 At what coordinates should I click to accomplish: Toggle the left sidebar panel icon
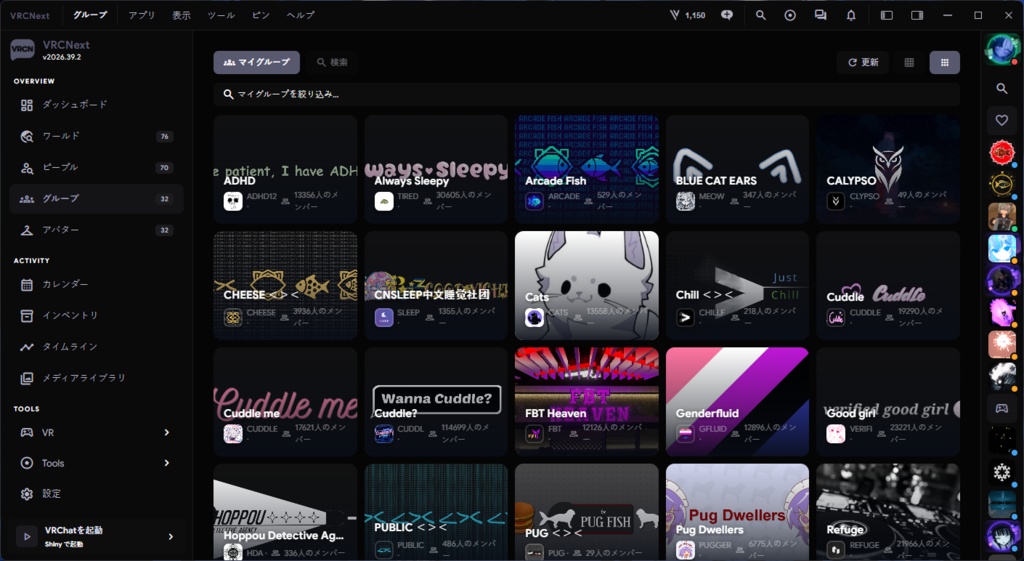pos(886,15)
